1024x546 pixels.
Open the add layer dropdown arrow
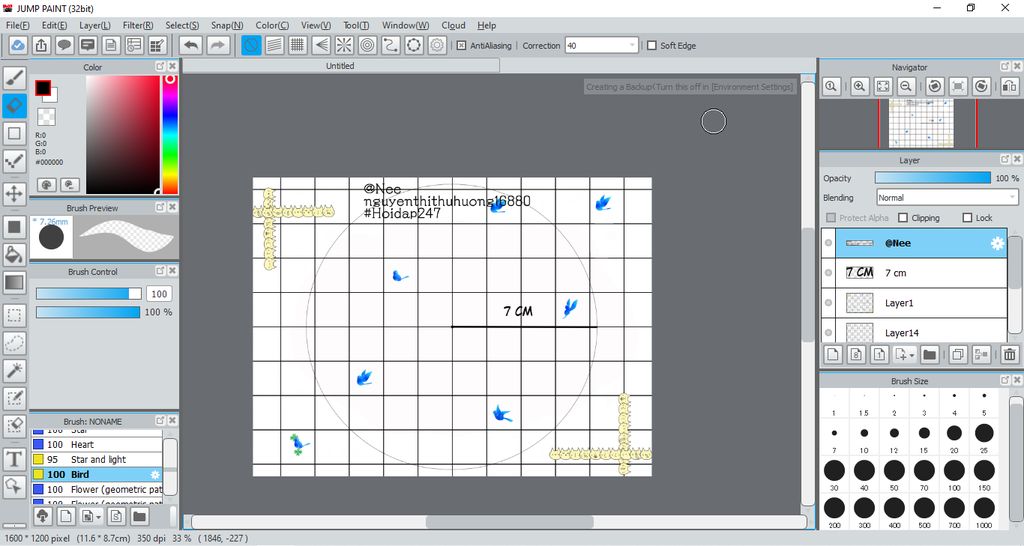pyautogui.click(x=912, y=355)
